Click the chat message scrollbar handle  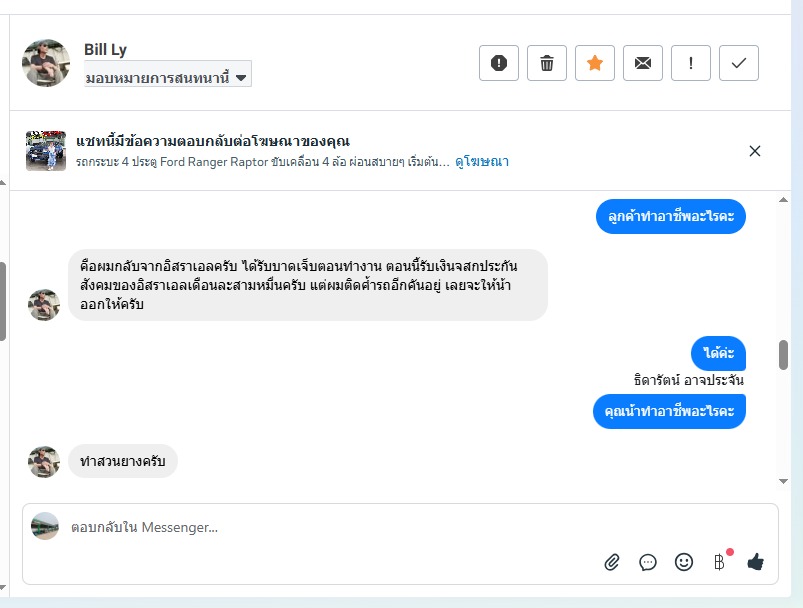783,355
